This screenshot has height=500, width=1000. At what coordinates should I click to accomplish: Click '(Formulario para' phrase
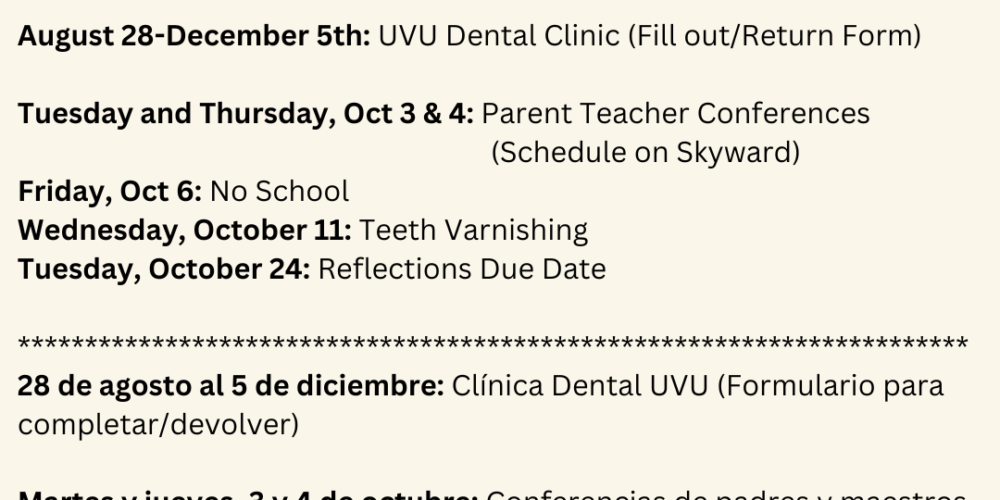tap(830, 386)
